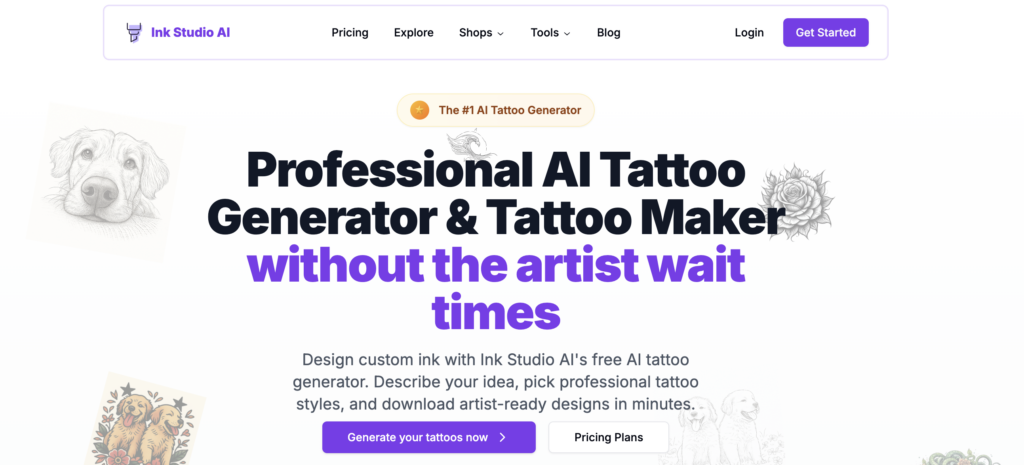
Task: Visit the Blog section
Action: pyautogui.click(x=609, y=33)
